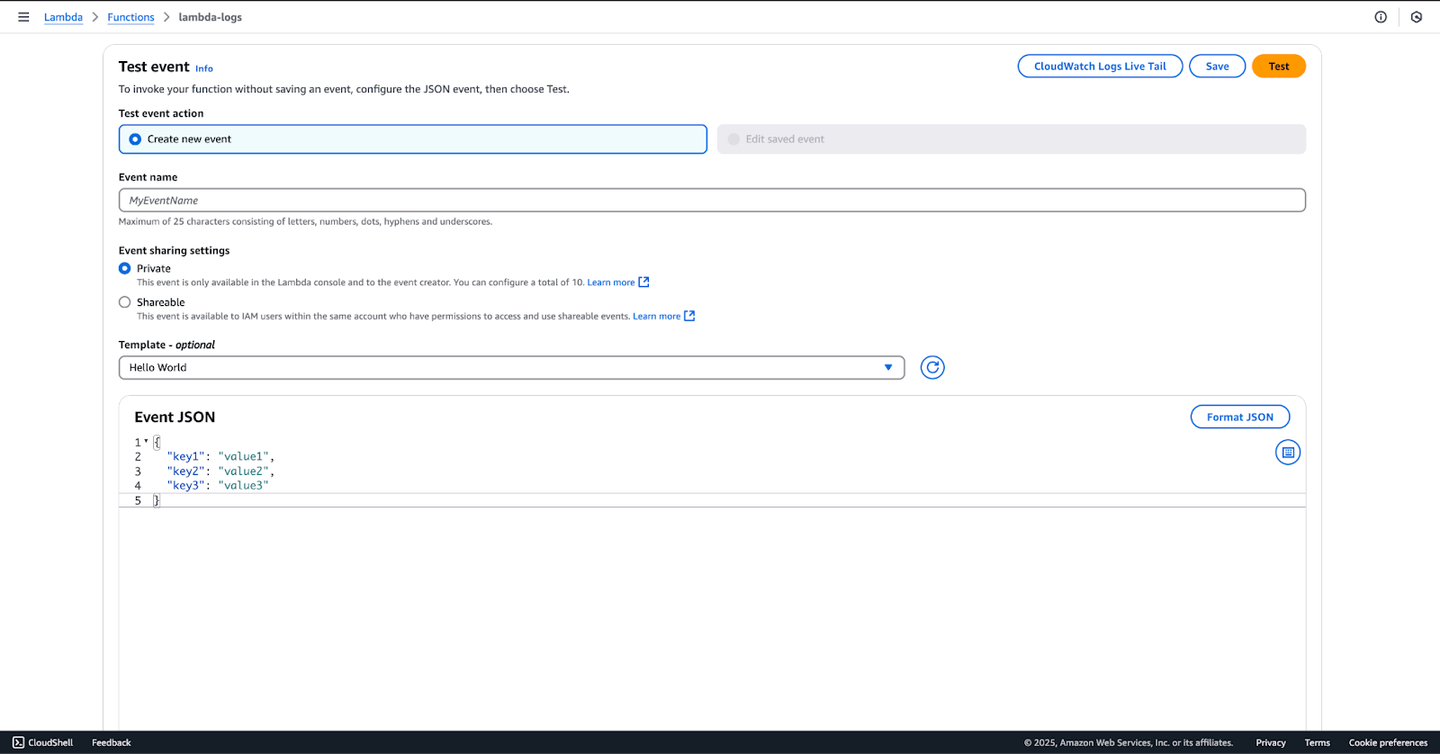Open the Test event Info link
The image size is (1440, 754).
(x=204, y=69)
